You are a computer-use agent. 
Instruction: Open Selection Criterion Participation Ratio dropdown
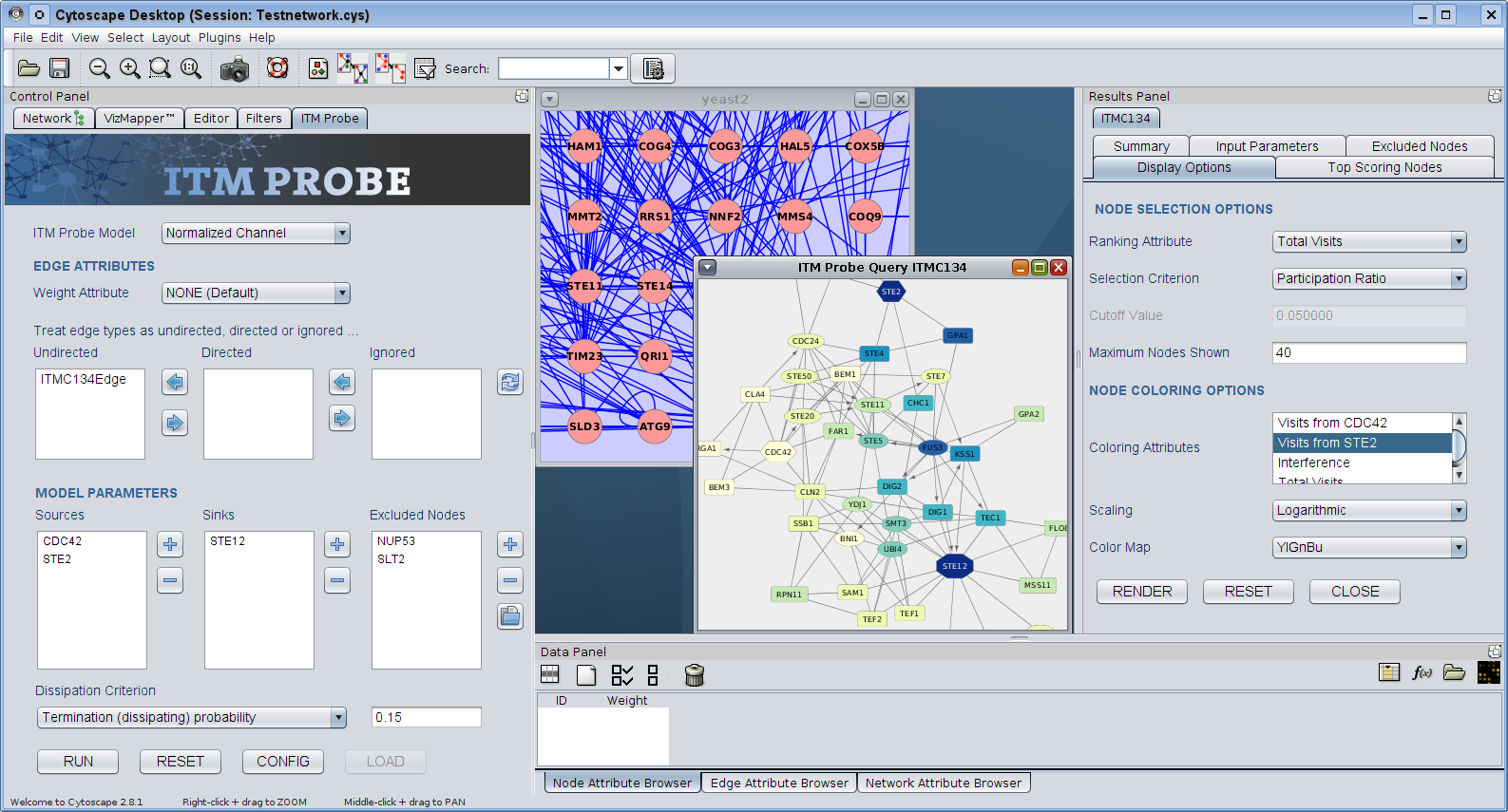(1369, 278)
